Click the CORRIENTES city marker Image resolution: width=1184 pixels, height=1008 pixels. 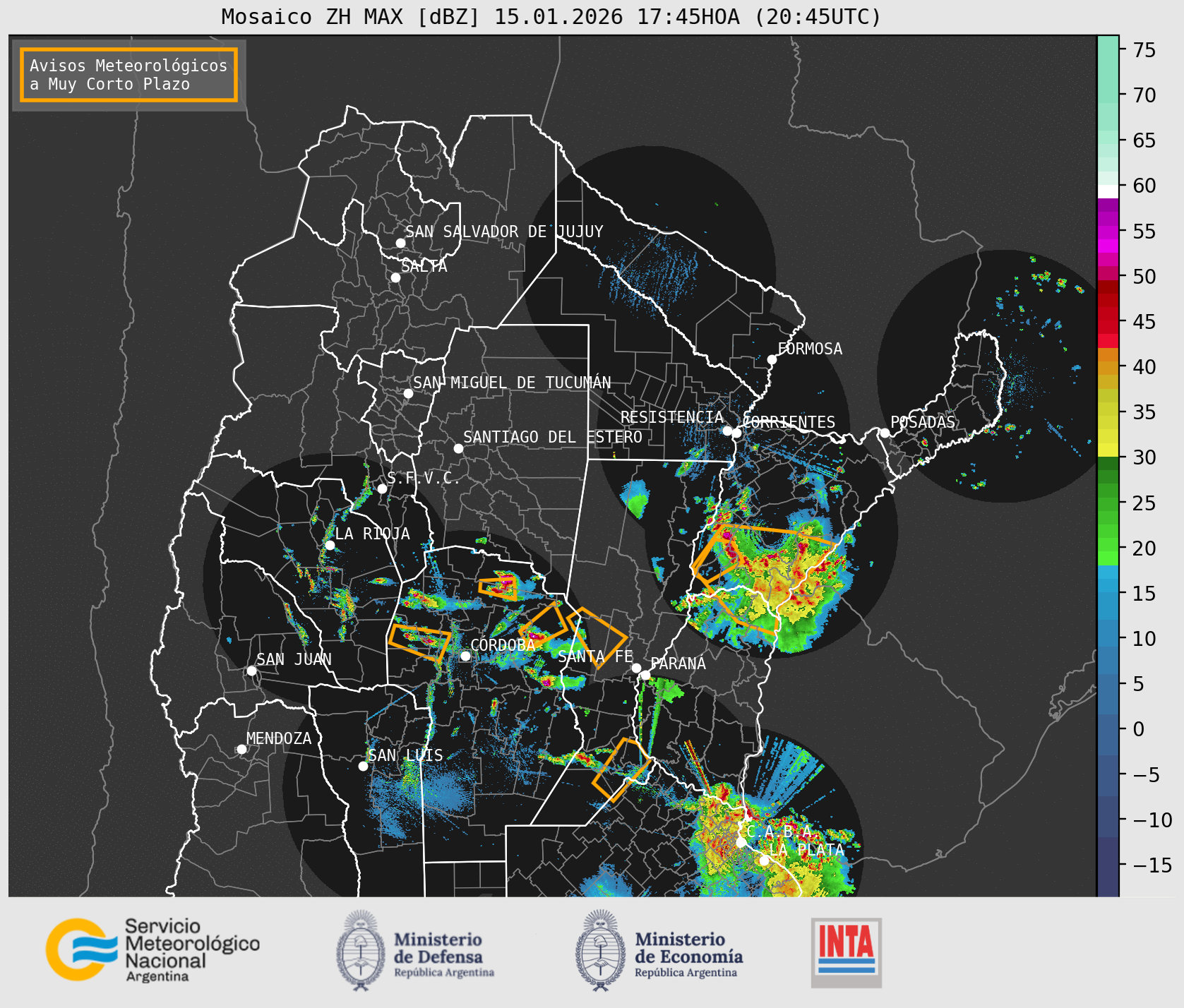point(736,433)
